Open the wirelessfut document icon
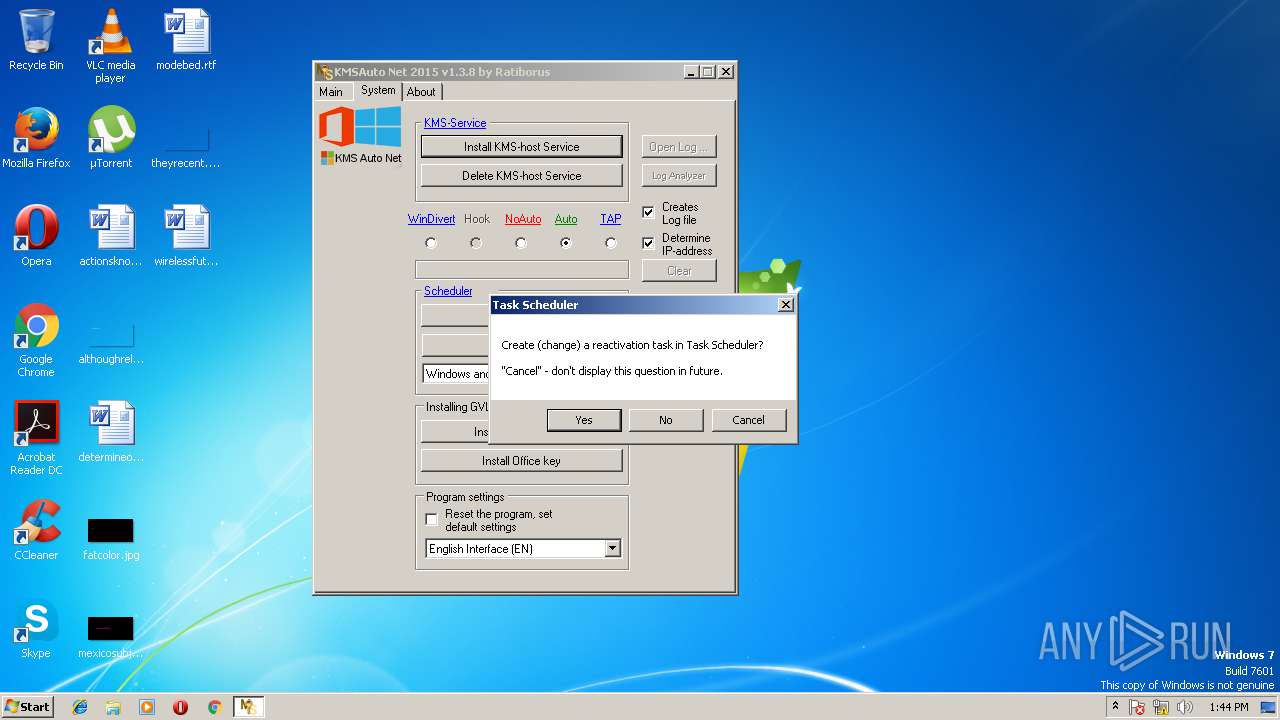1280x720 pixels. [x=186, y=236]
